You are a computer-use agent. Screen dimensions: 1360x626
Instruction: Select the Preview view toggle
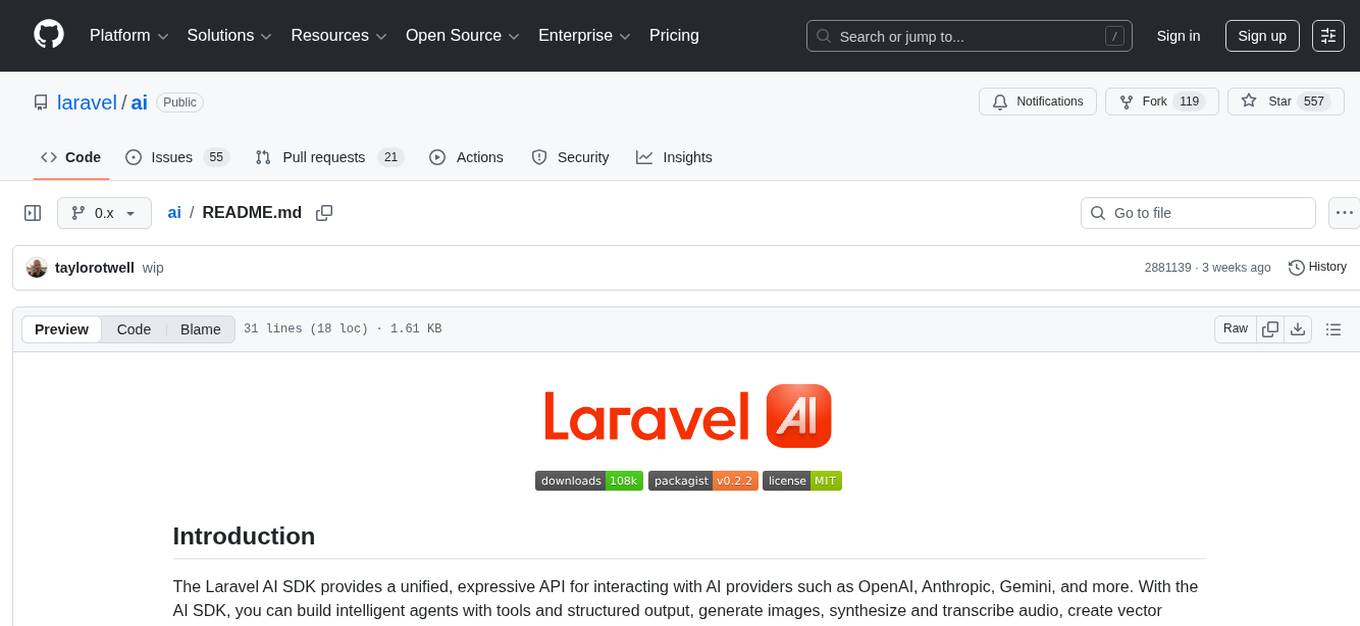pos(62,330)
